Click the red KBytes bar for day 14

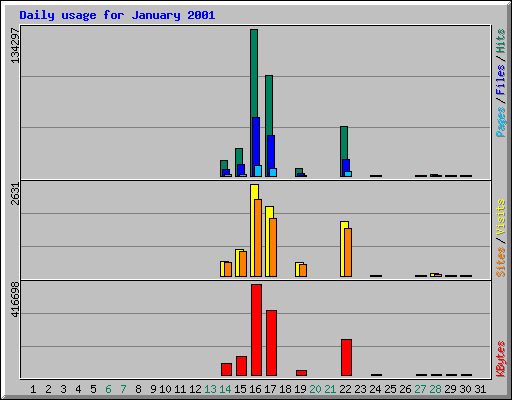click(227, 370)
